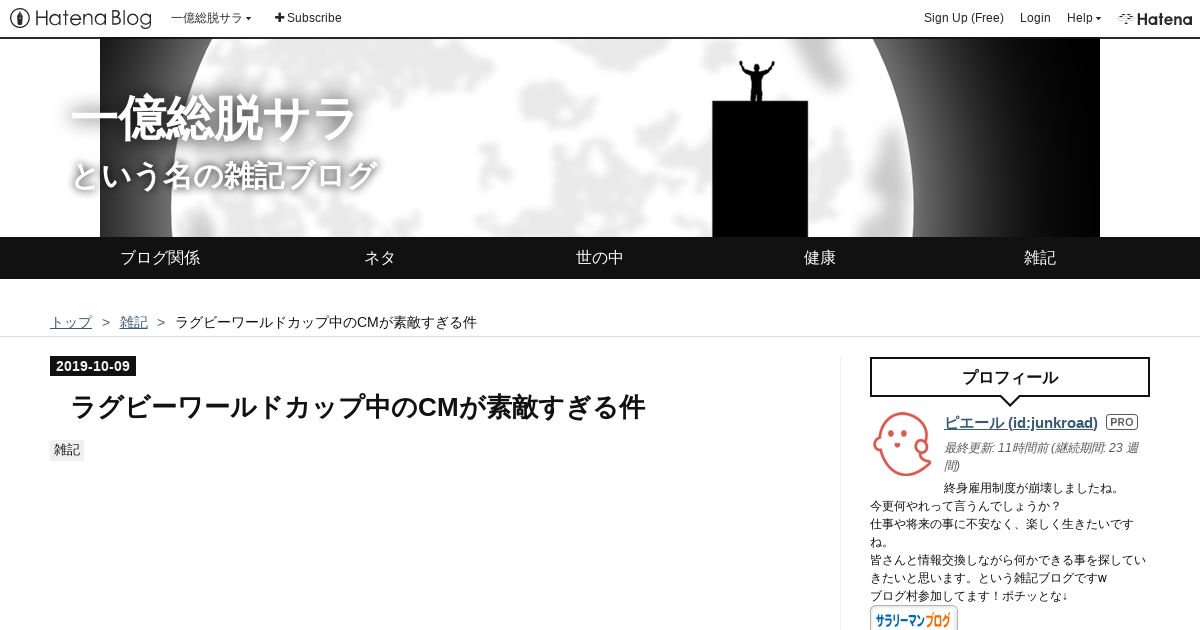The height and width of the screenshot is (630, 1200).
Task: Open the サラリーマンブログ banner
Action: point(914,618)
